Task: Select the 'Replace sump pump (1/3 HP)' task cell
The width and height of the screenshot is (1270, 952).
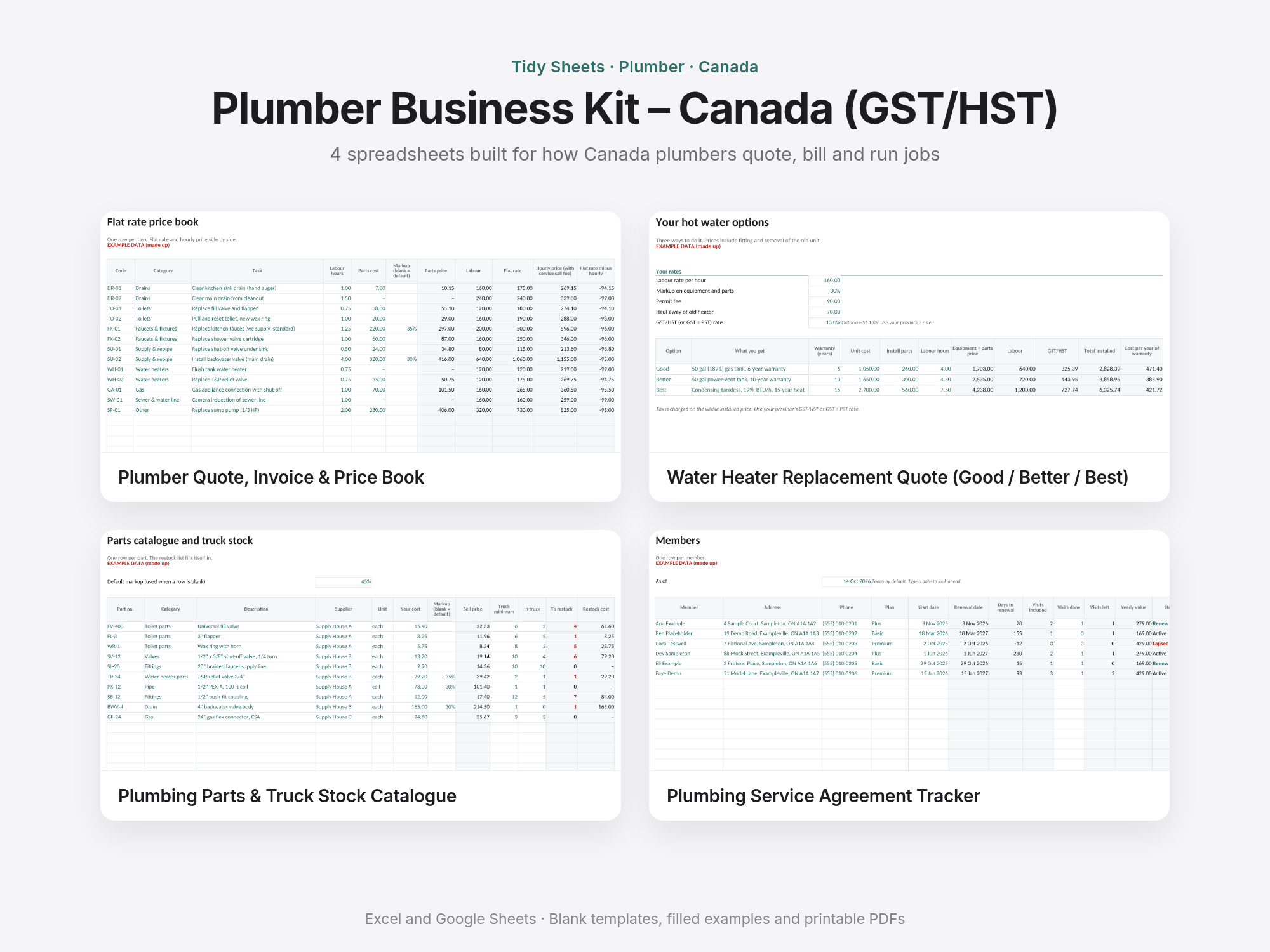Action: (257, 410)
